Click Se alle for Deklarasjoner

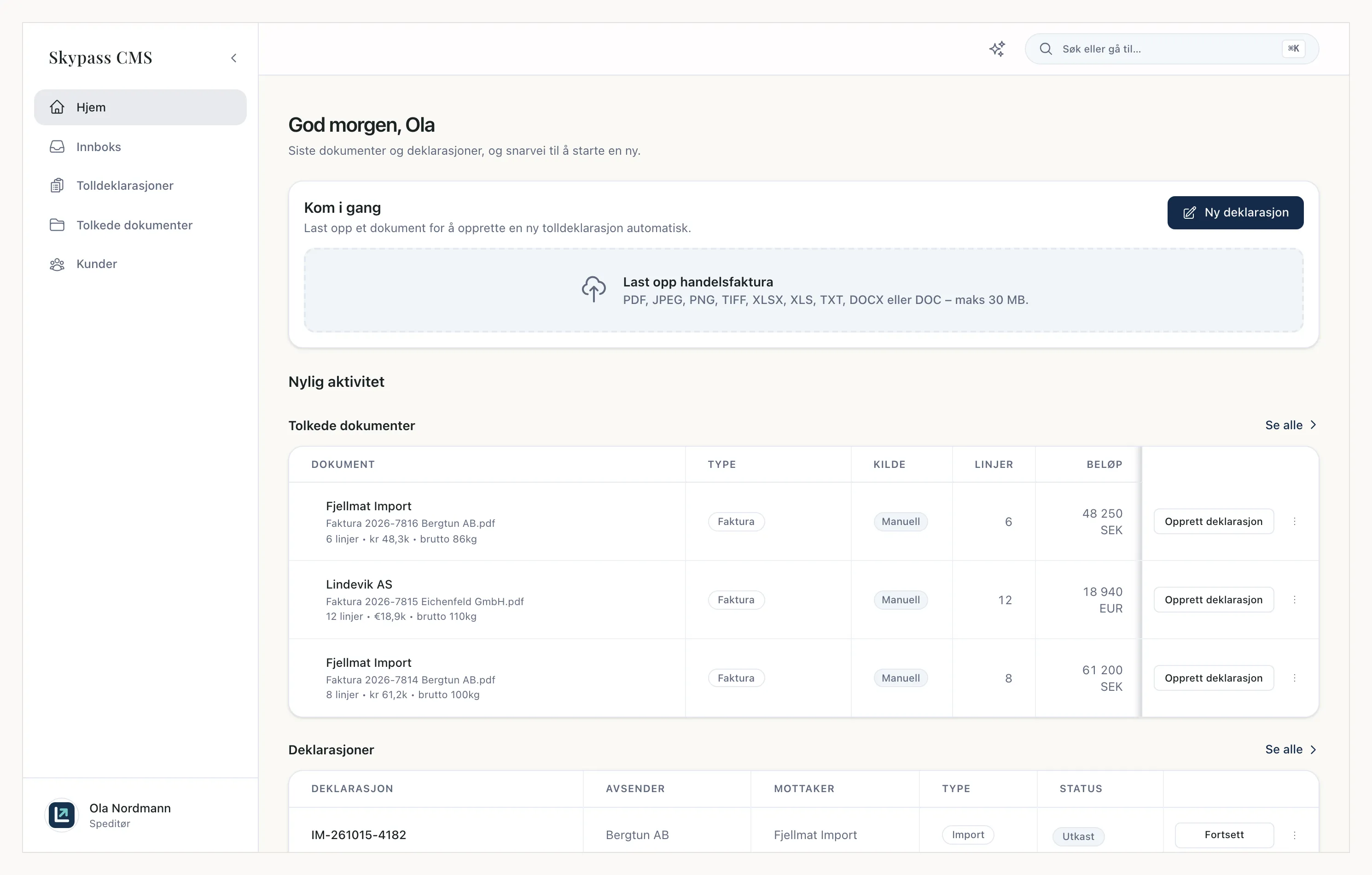coord(1291,750)
